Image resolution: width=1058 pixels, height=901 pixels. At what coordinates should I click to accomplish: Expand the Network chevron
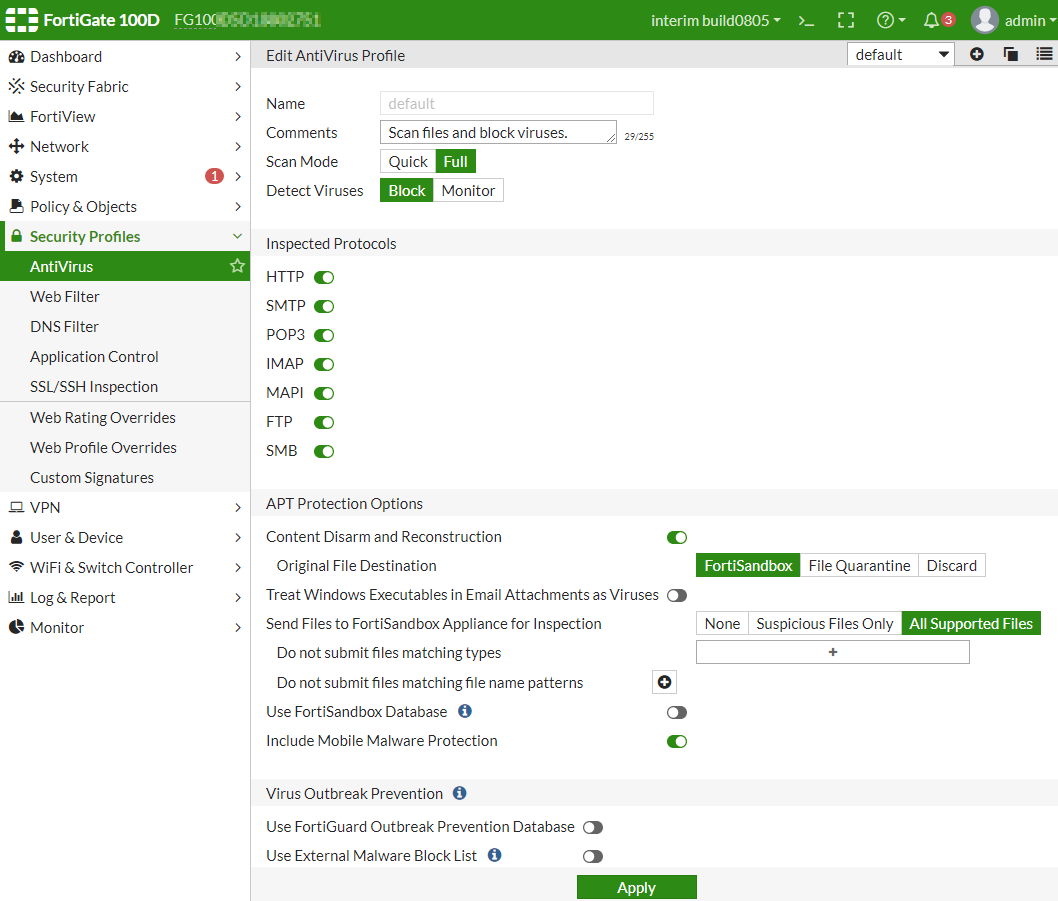(238, 146)
